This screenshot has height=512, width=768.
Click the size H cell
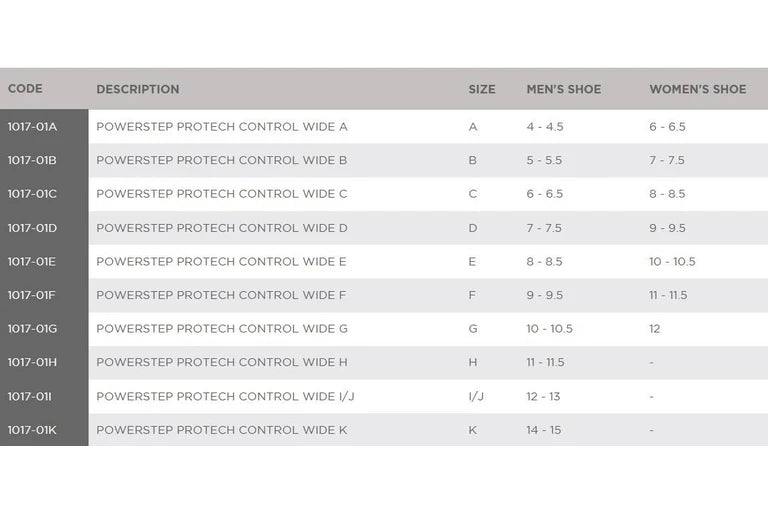click(473, 362)
